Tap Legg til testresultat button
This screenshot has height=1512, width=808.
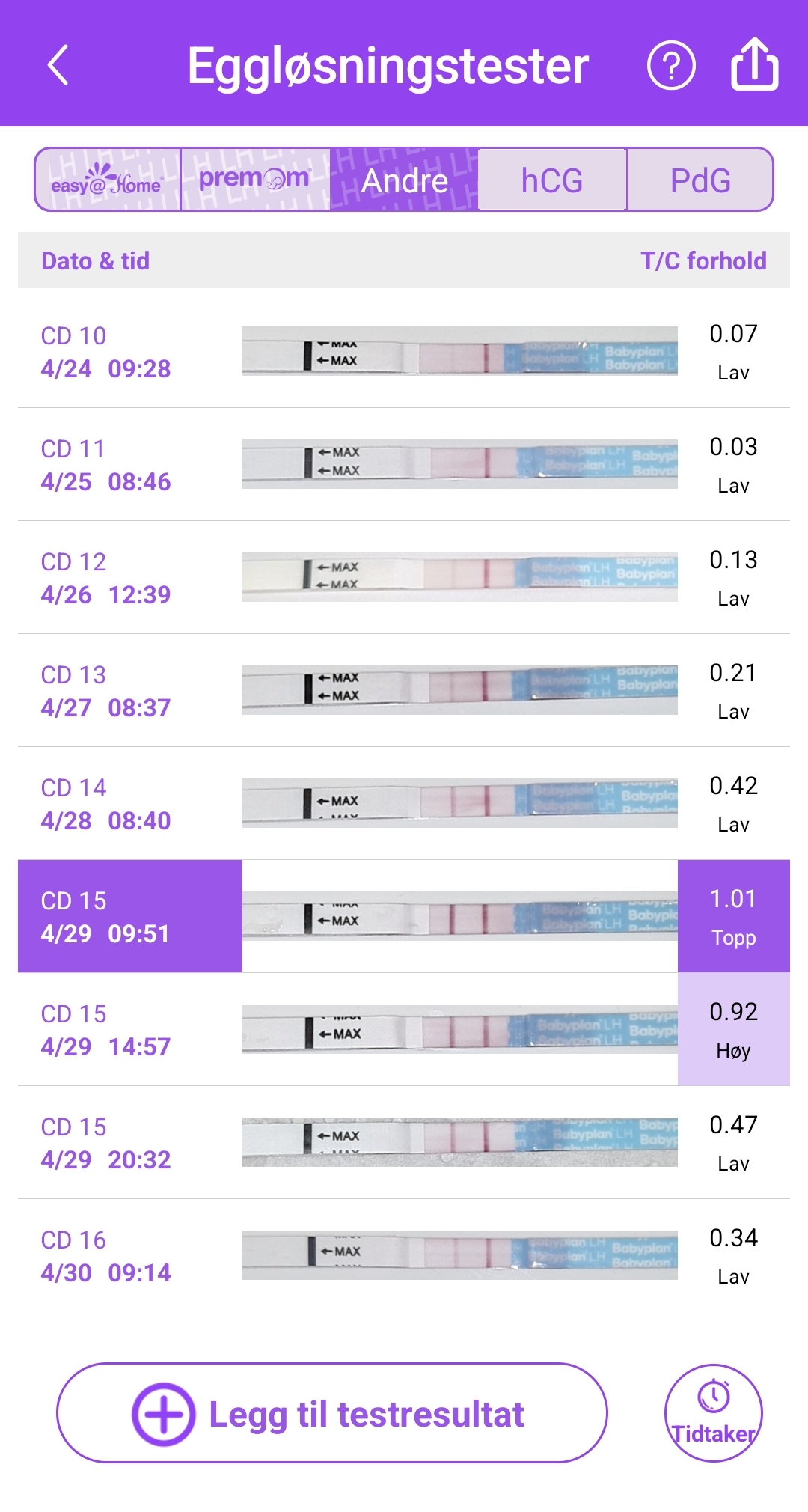pos(365,1414)
